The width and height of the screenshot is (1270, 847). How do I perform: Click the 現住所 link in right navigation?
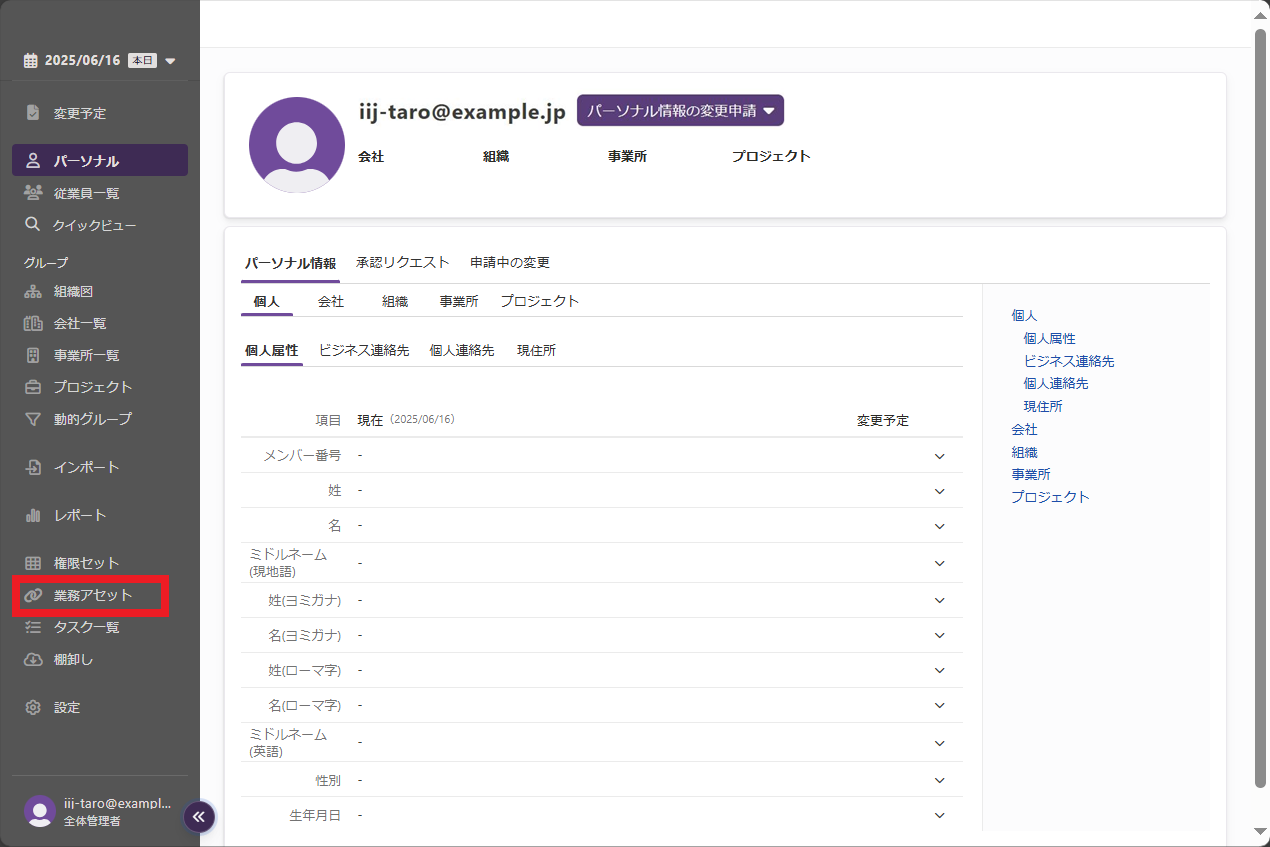tap(1042, 407)
